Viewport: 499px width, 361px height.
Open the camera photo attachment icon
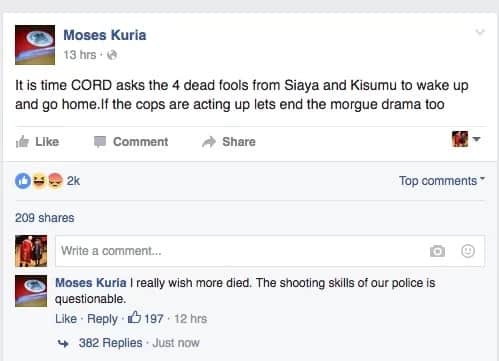point(437,251)
